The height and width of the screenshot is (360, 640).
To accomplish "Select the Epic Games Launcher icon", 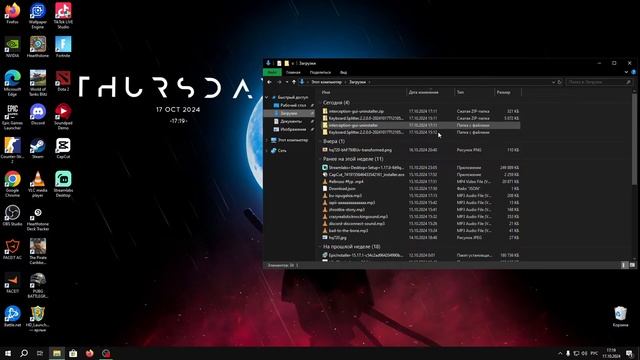I will click(x=12, y=117).
